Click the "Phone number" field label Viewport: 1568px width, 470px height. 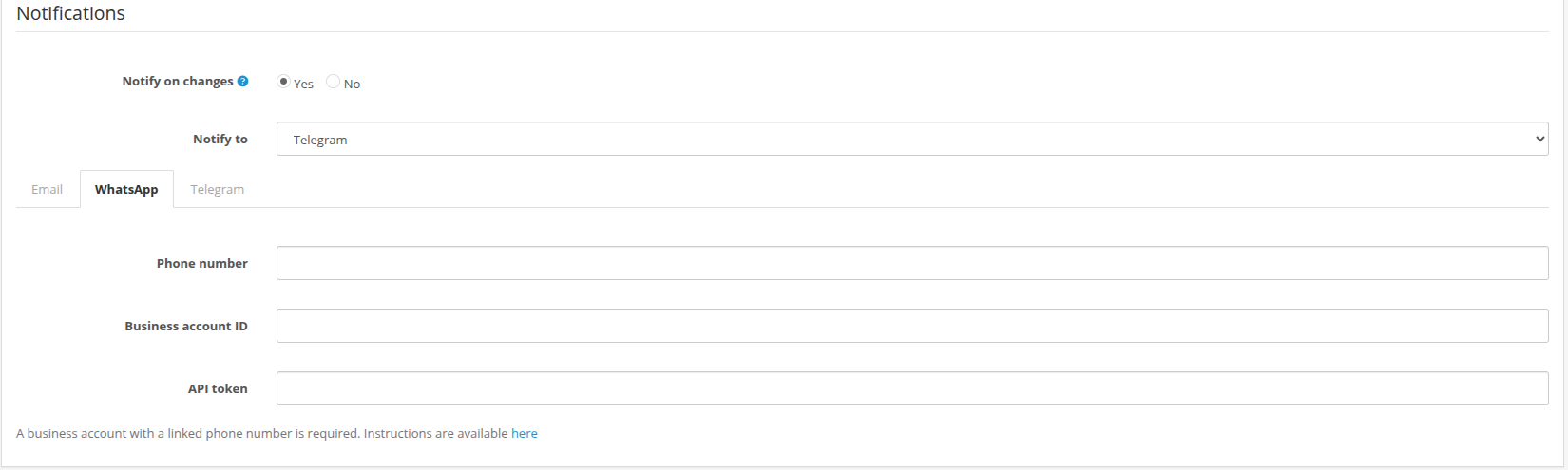point(201,264)
